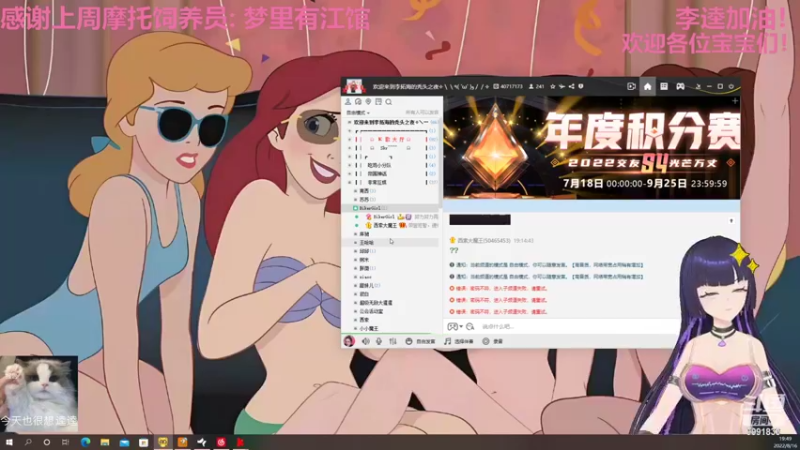Open Windows search on taskbar
This screenshot has height=450, width=800.
tap(28, 442)
